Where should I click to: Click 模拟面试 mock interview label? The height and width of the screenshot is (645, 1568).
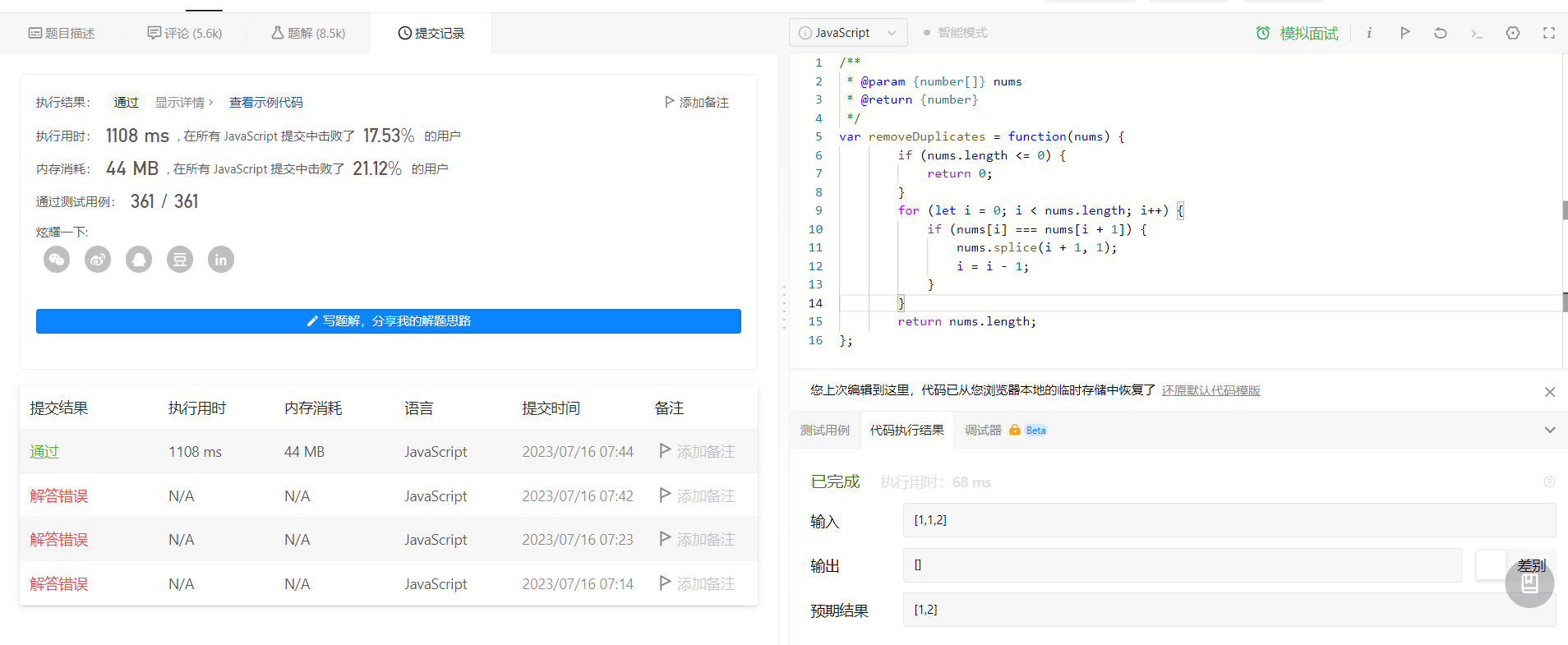tap(1309, 33)
